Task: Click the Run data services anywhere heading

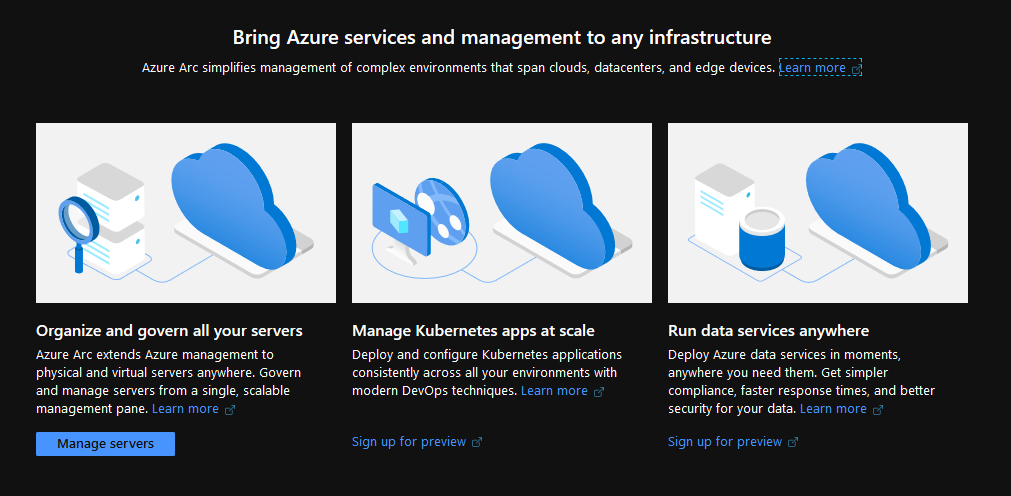Action: pyautogui.click(x=769, y=331)
